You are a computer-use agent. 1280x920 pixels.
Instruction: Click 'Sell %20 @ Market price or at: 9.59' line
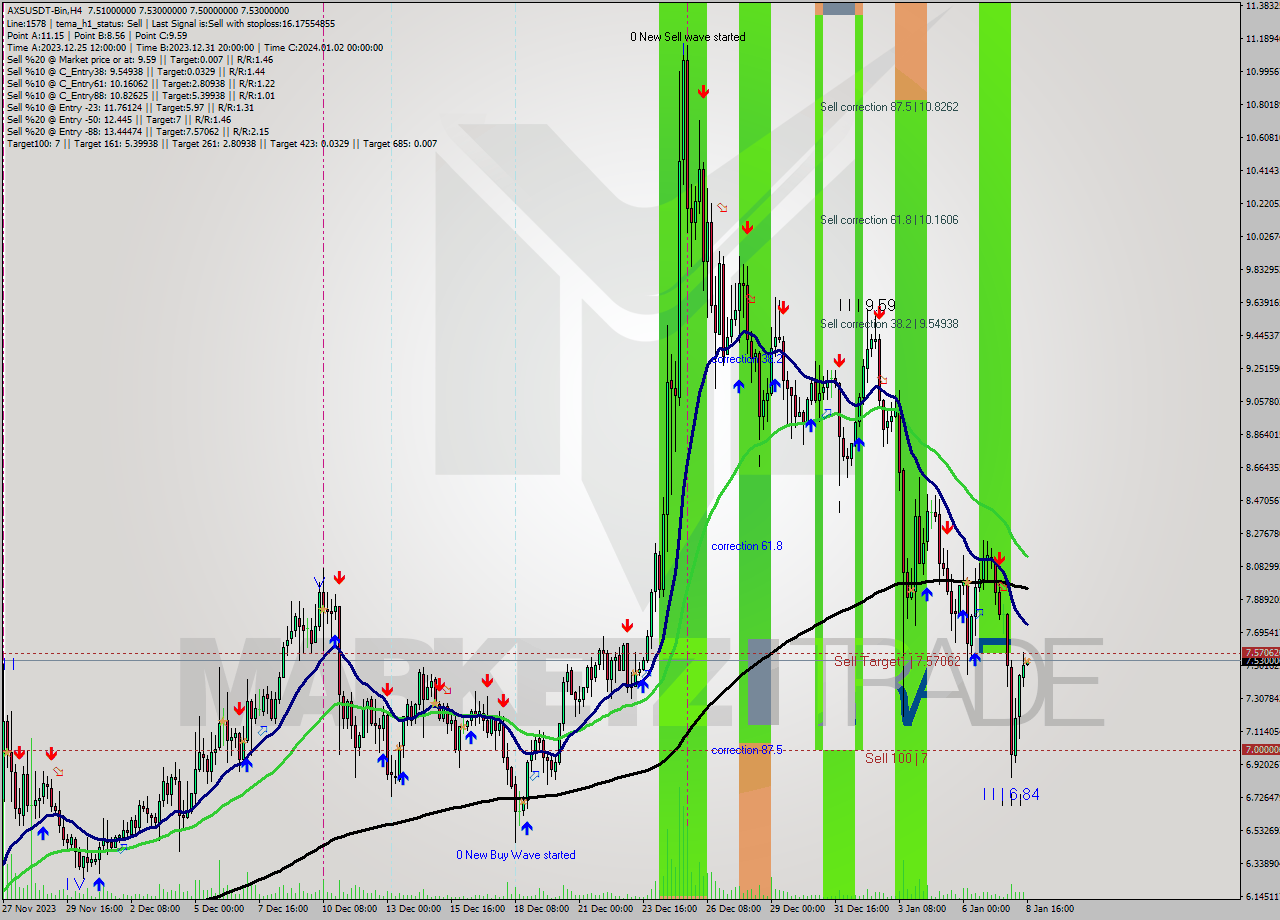(x=139, y=59)
